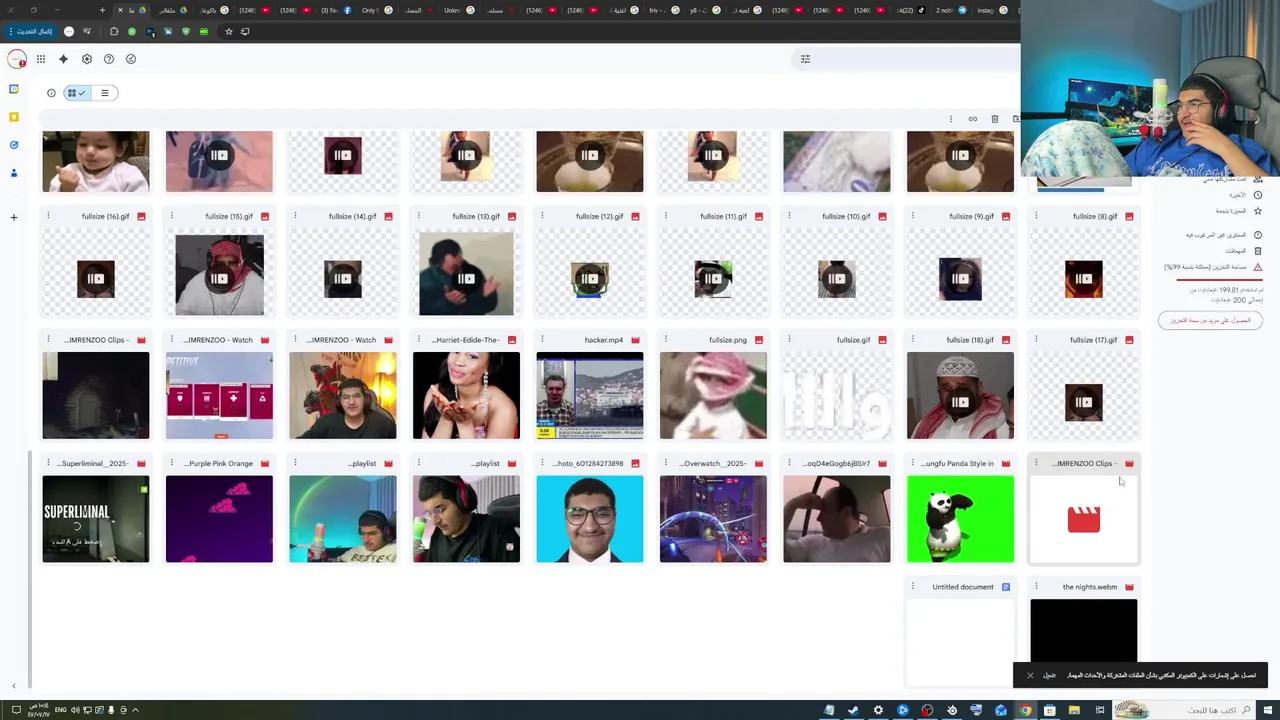Click the Drive search field
The height and width of the screenshot is (720, 1280).
tap(905, 59)
